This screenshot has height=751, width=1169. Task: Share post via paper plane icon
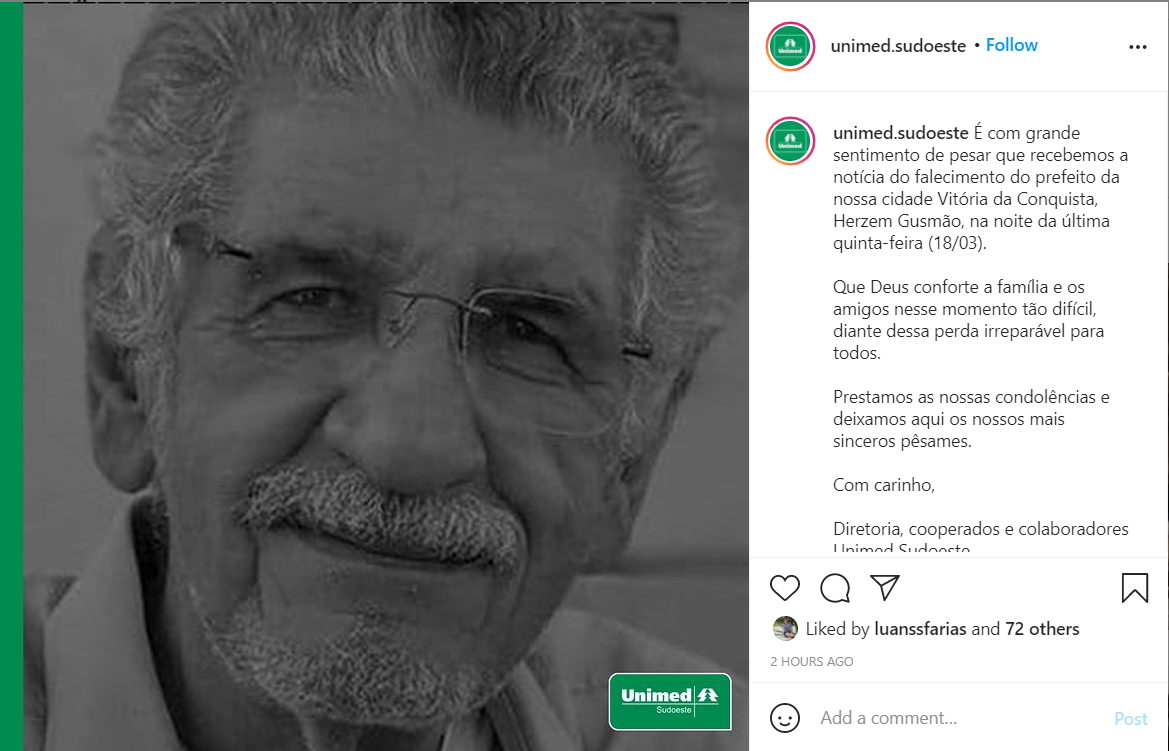[x=885, y=588]
